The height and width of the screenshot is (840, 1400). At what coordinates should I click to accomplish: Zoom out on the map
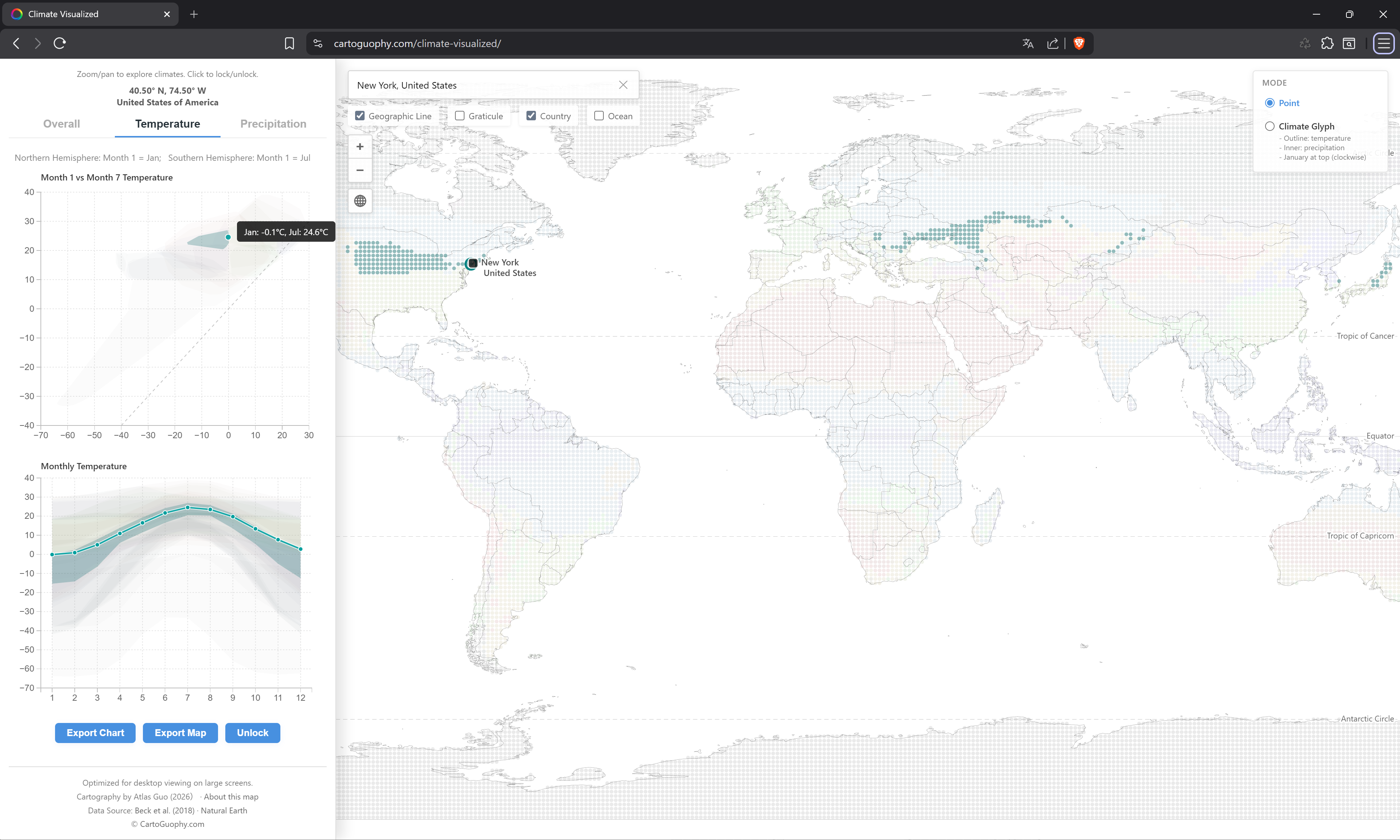360,170
